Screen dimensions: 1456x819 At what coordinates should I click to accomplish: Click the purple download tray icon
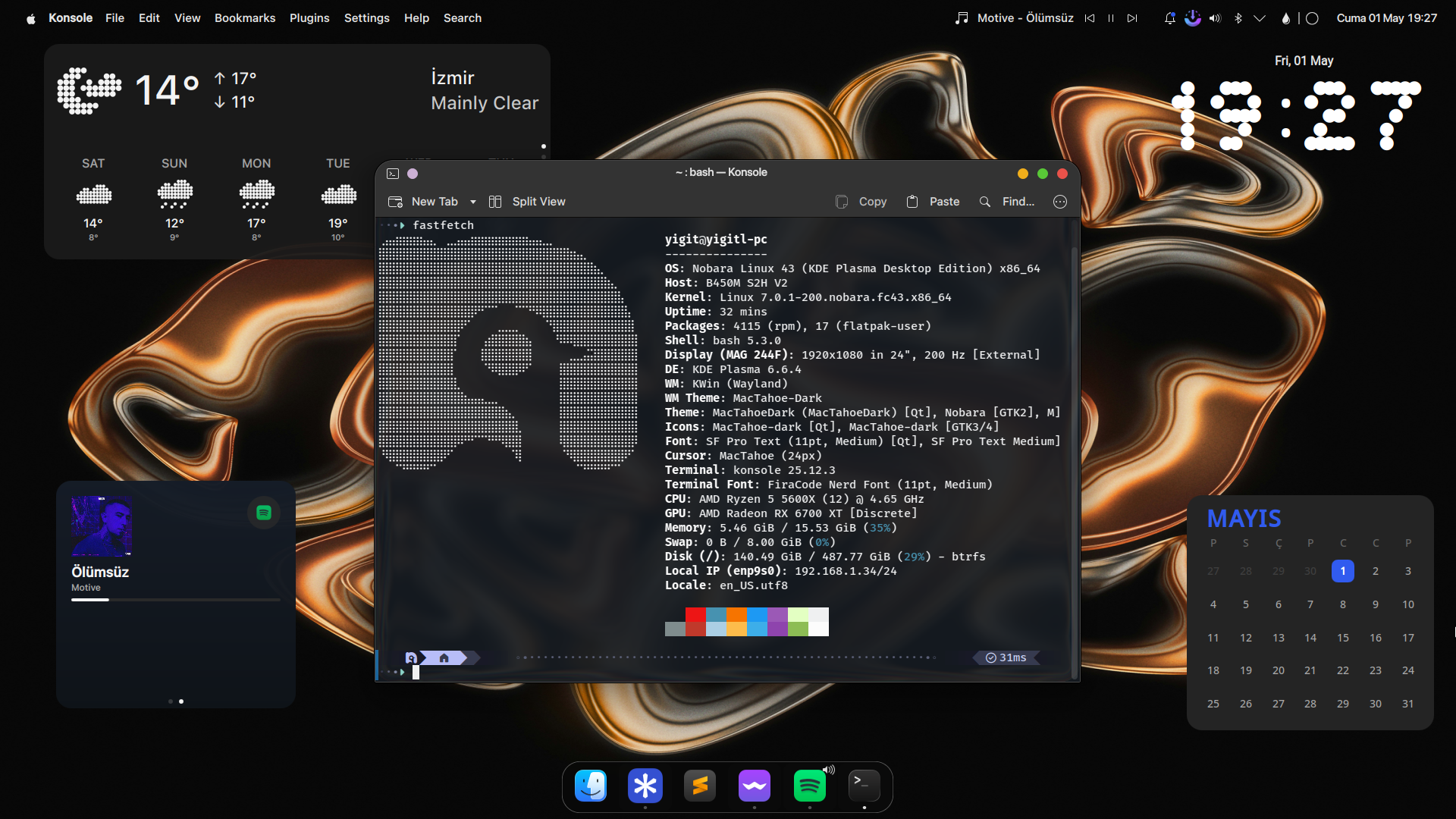tap(1193, 18)
